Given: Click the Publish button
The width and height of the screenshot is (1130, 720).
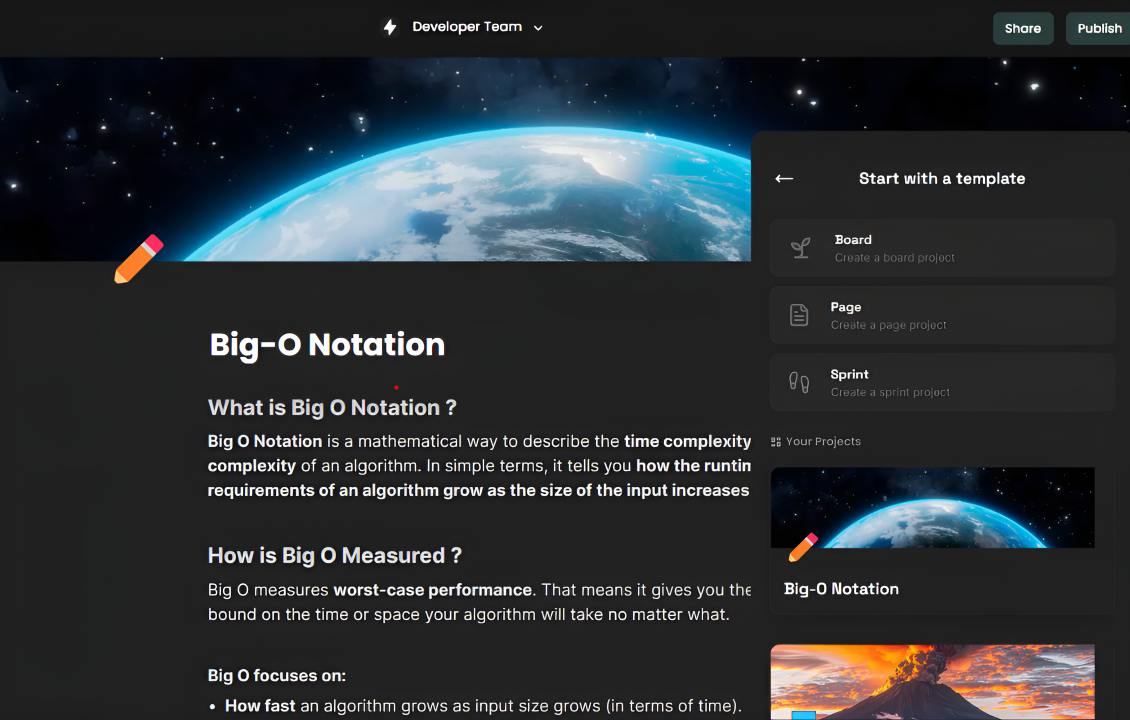Looking at the screenshot, I should [1099, 28].
